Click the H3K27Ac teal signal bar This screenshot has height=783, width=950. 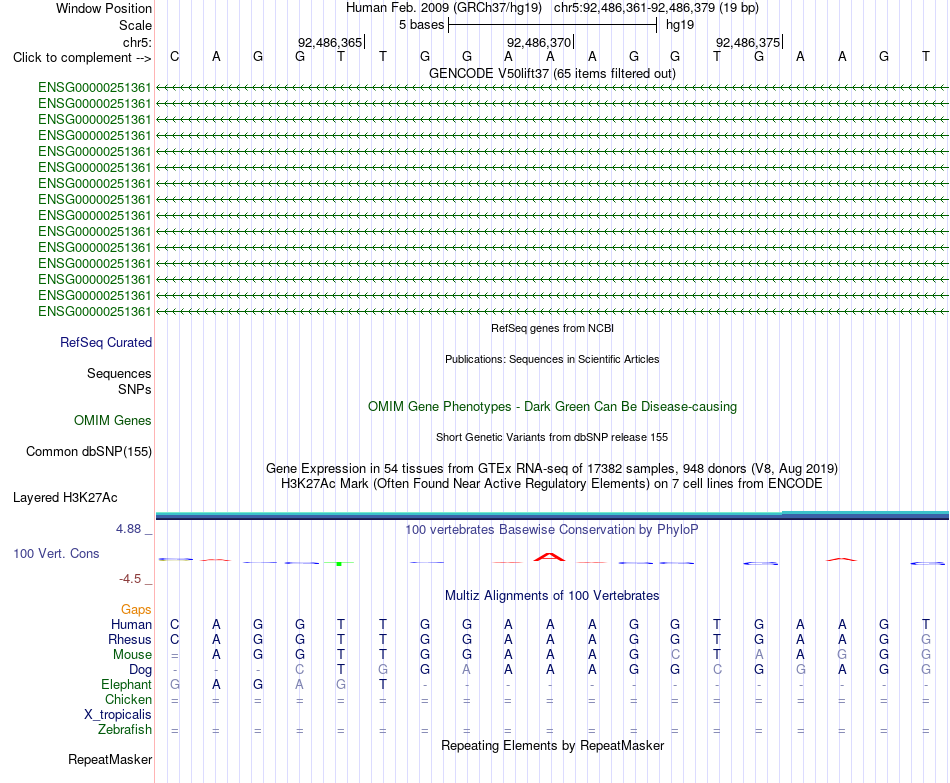(x=552, y=515)
